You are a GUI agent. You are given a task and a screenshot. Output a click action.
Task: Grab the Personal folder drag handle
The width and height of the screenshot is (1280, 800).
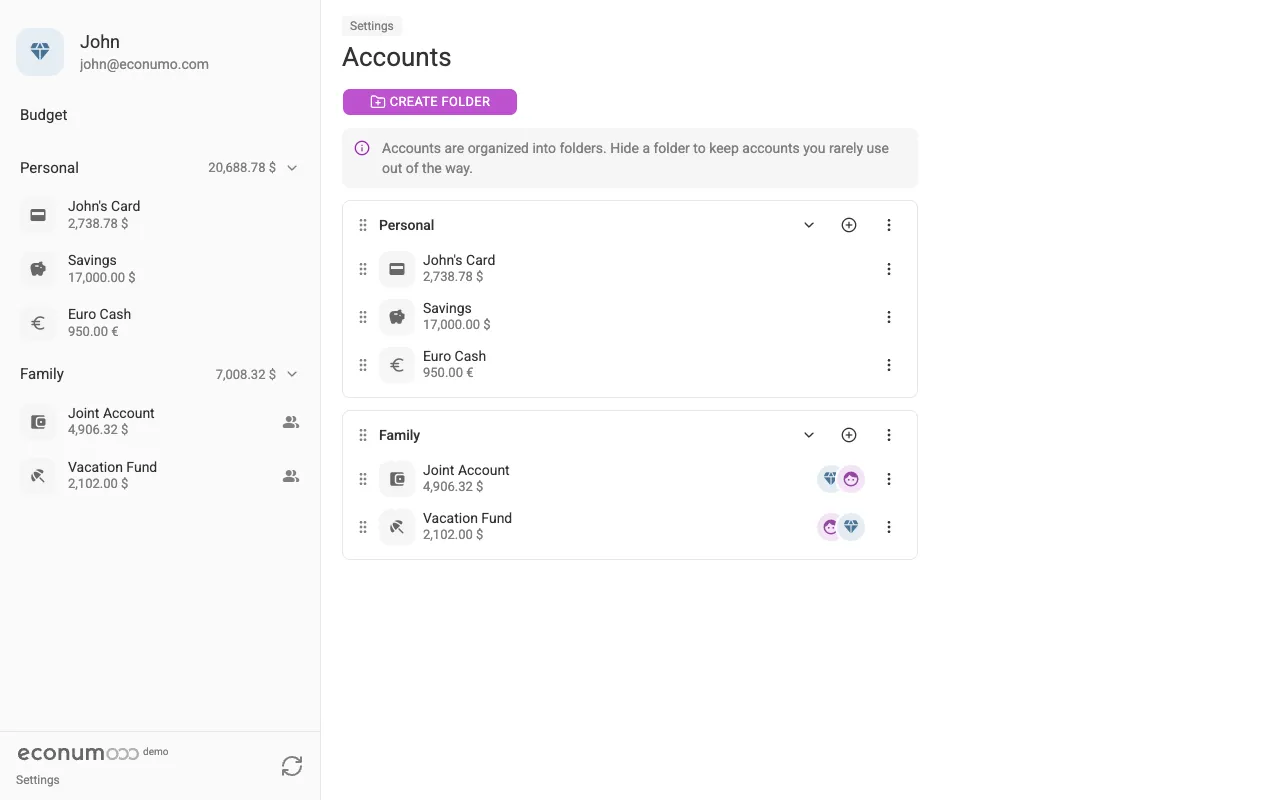(x=363, y=225)
